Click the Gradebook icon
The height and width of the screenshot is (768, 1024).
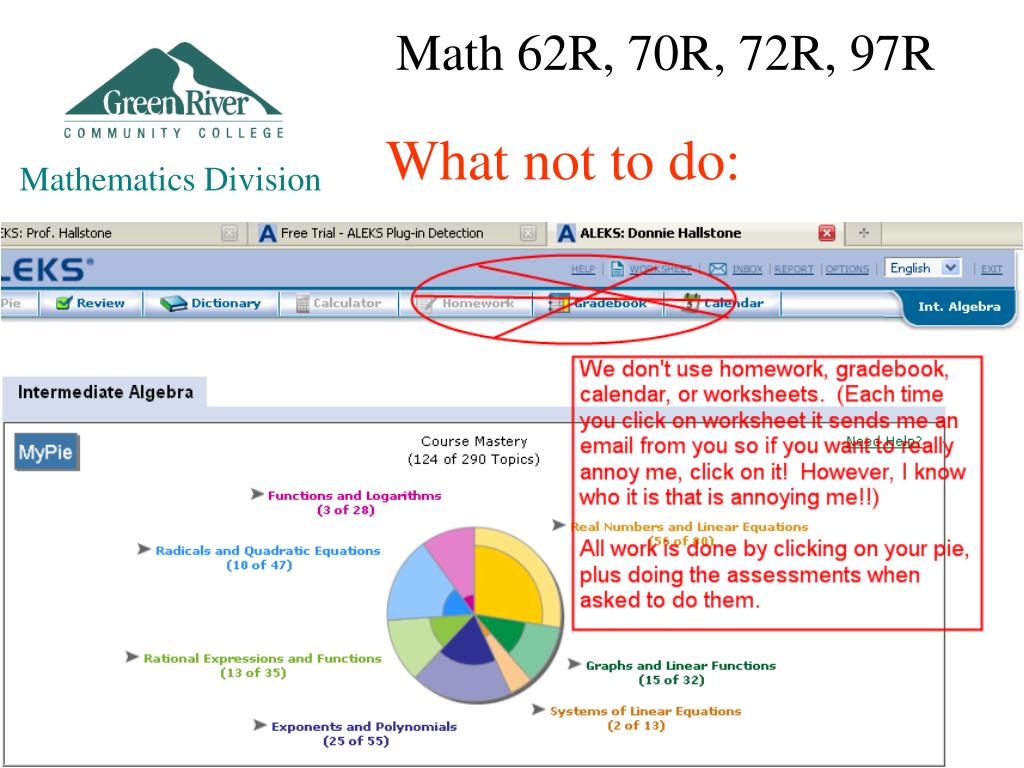[558, 304]
